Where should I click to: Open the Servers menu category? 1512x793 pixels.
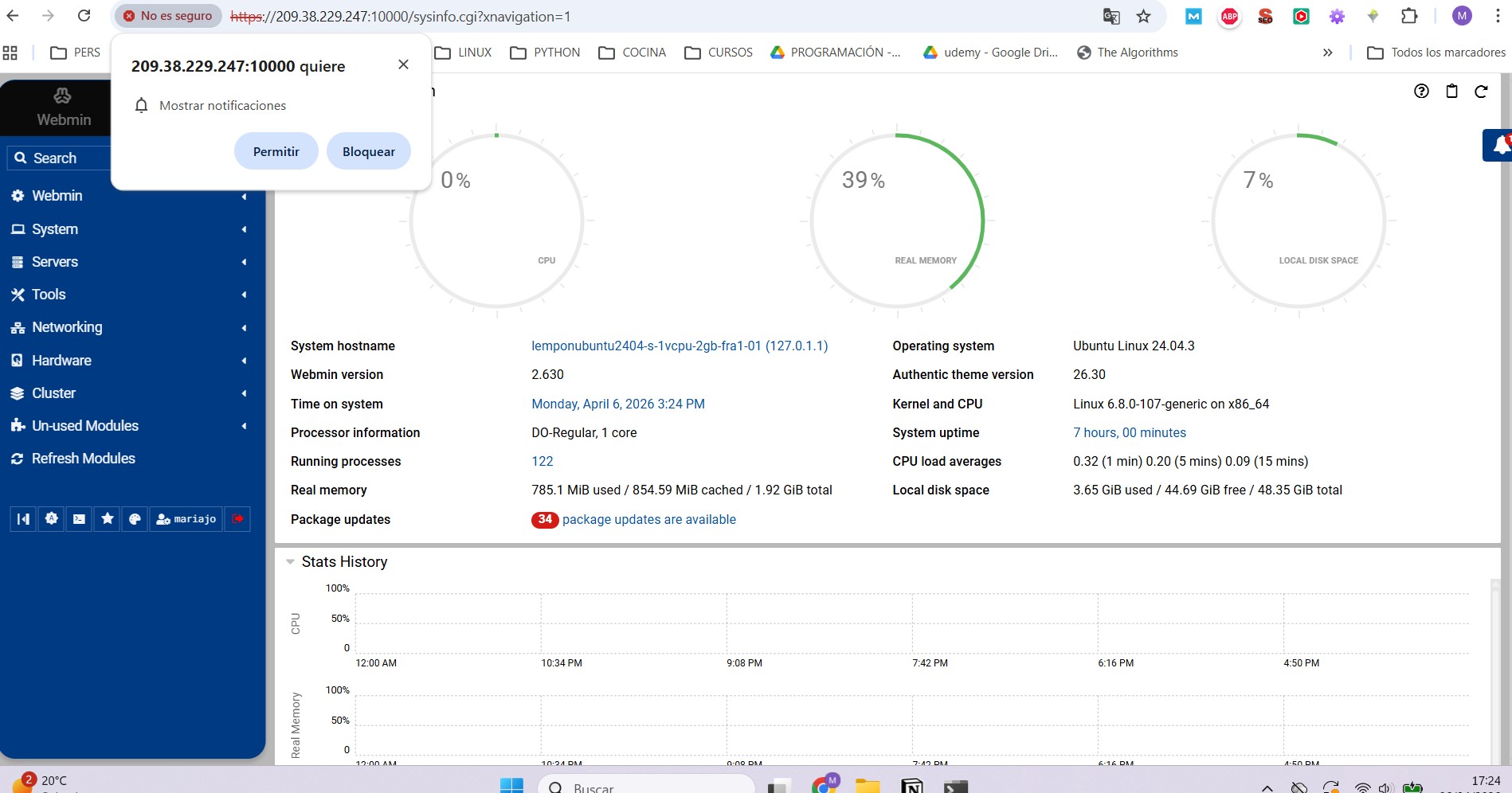coord(55,262)
